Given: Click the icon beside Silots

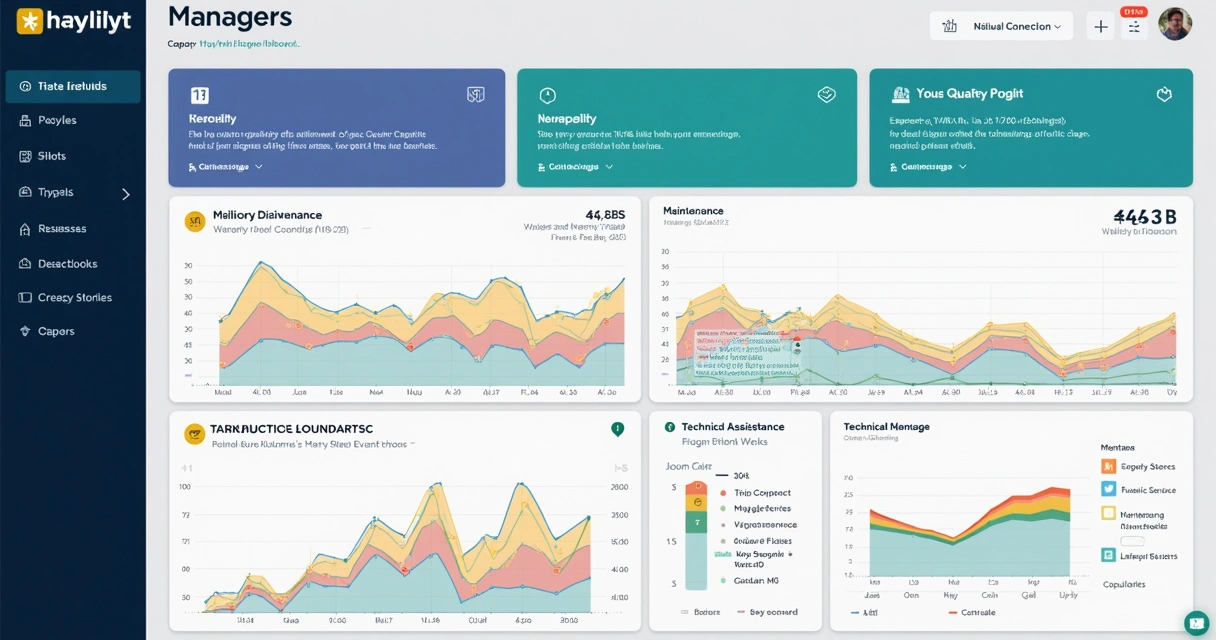Looking at the screenshot, I should click(26, 156).
